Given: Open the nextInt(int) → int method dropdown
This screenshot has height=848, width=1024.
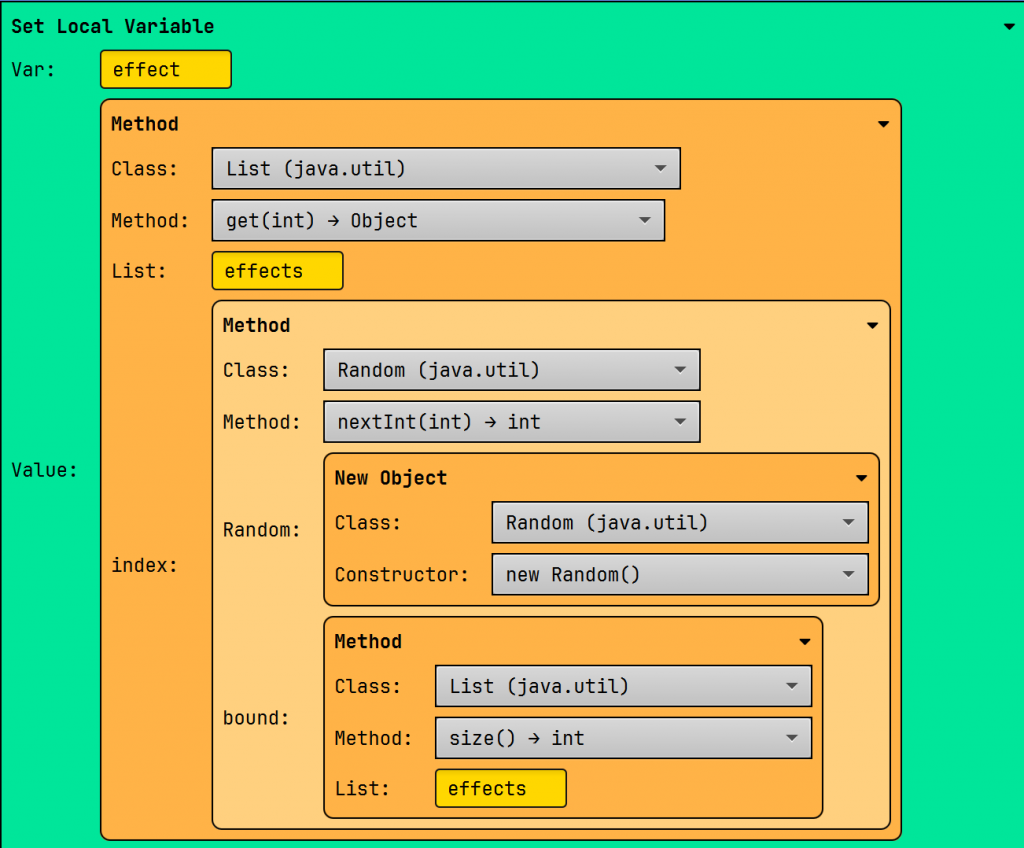Looking at the screenshot, I should click(511, 422).
